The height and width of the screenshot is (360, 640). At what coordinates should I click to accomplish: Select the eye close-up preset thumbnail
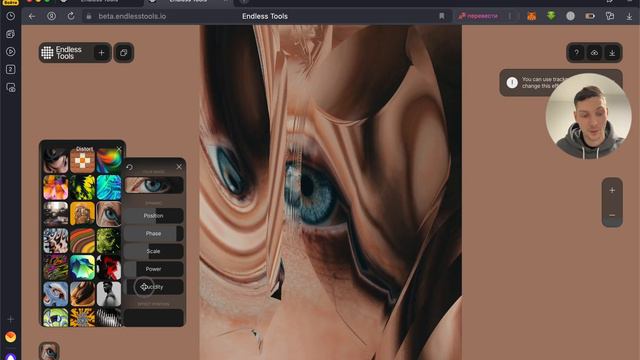(109, 214)
